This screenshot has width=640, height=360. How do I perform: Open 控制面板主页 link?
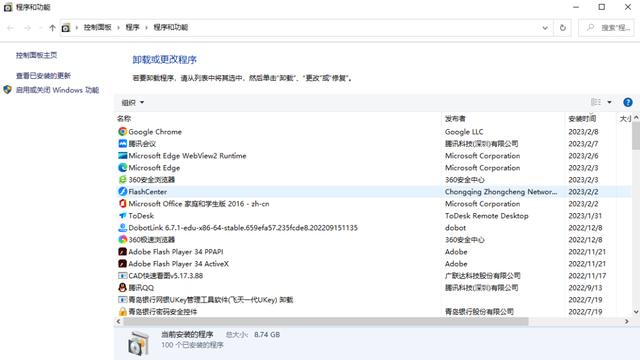point(36,55)
